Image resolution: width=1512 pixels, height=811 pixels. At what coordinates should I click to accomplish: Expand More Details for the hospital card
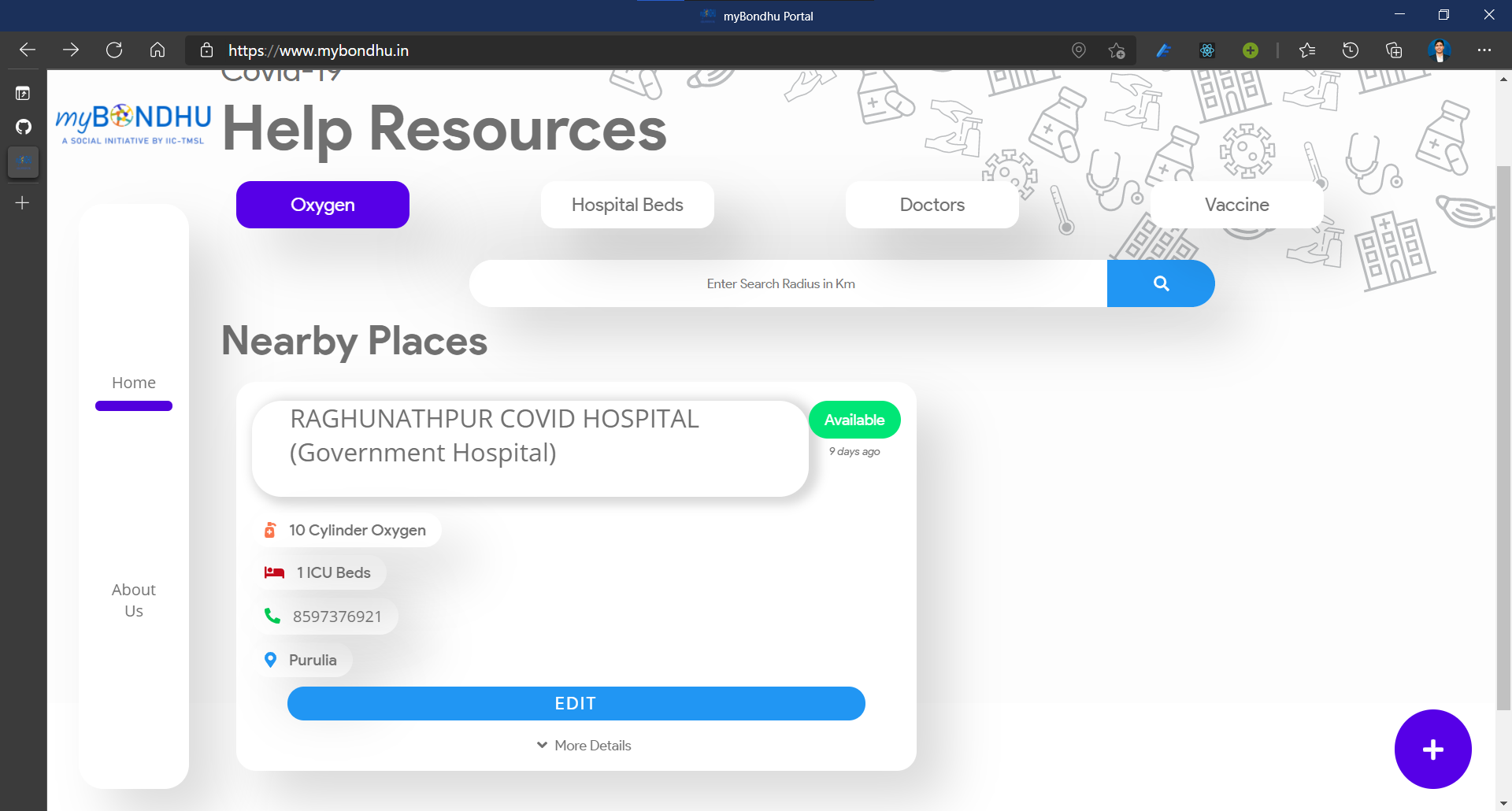[583, 745]
